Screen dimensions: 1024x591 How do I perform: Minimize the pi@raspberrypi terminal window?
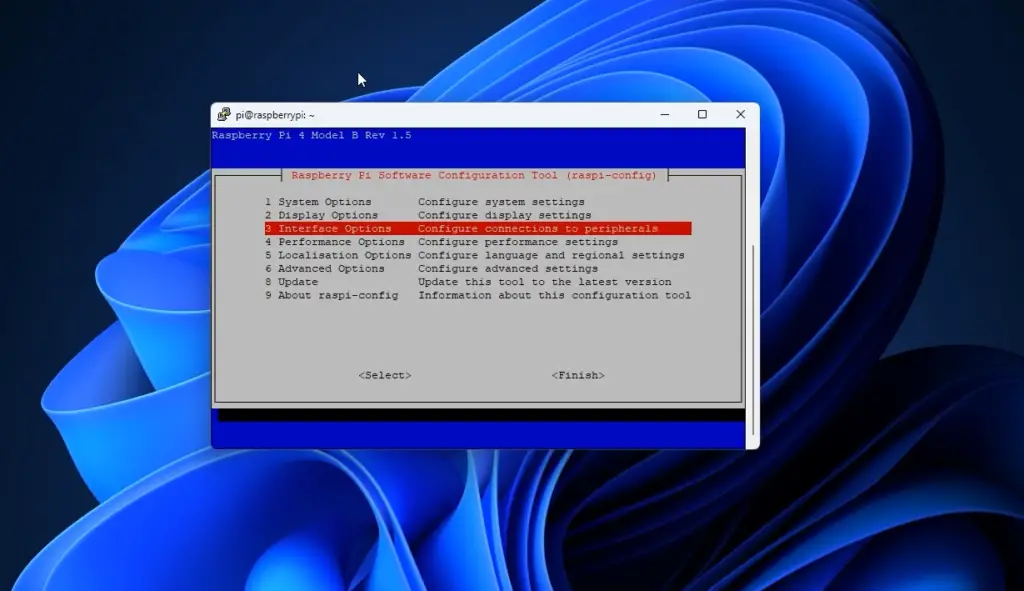(x=665, y=114)
